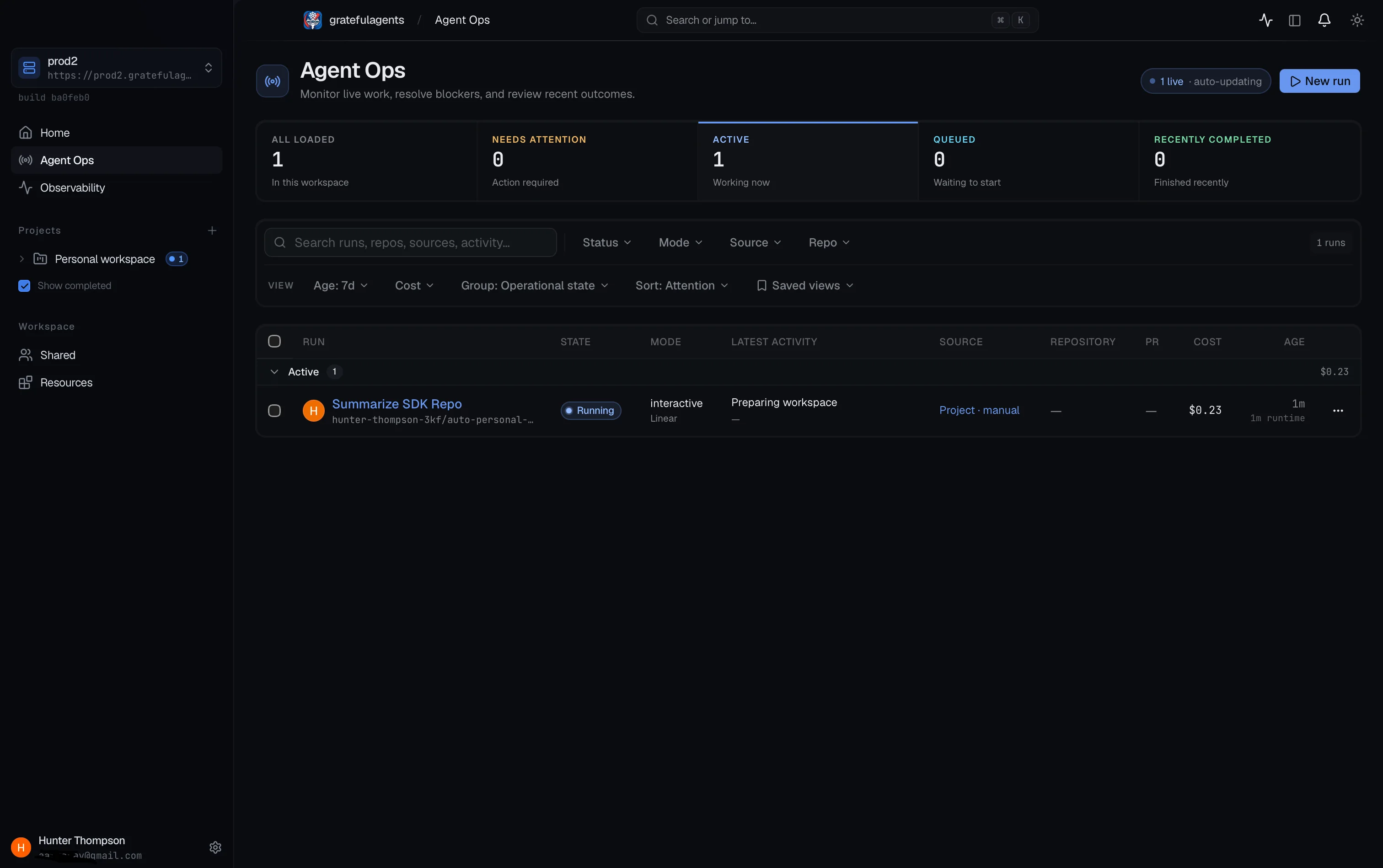Sort by the COST column header

pyautogui.click(x=1207, y=342)
